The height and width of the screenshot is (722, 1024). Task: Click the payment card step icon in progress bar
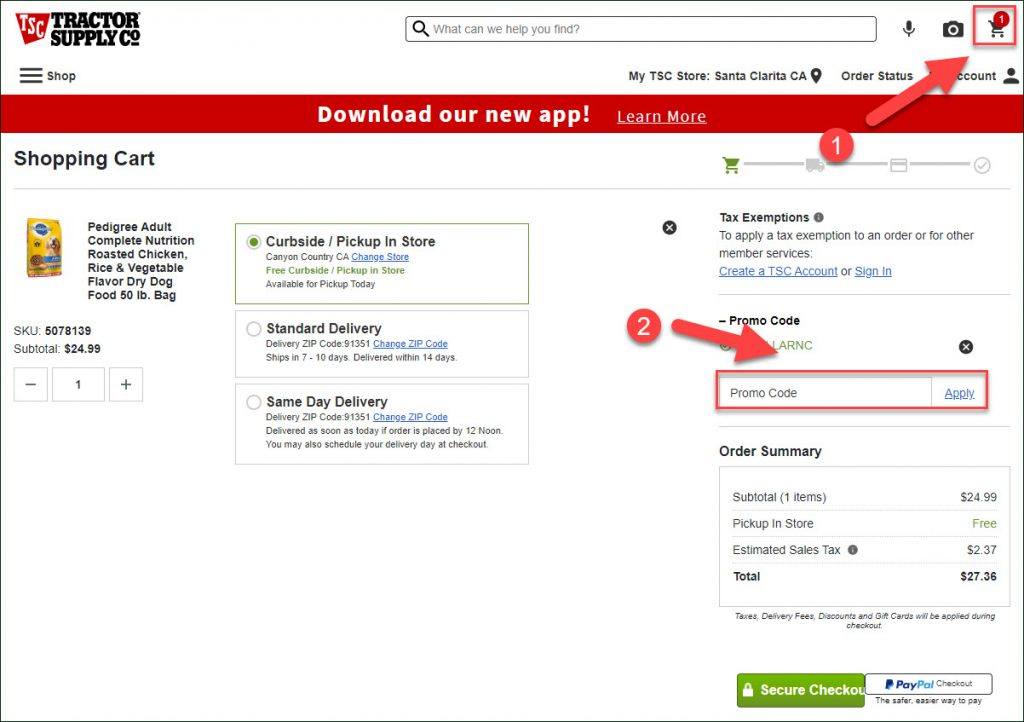[899, 165]
